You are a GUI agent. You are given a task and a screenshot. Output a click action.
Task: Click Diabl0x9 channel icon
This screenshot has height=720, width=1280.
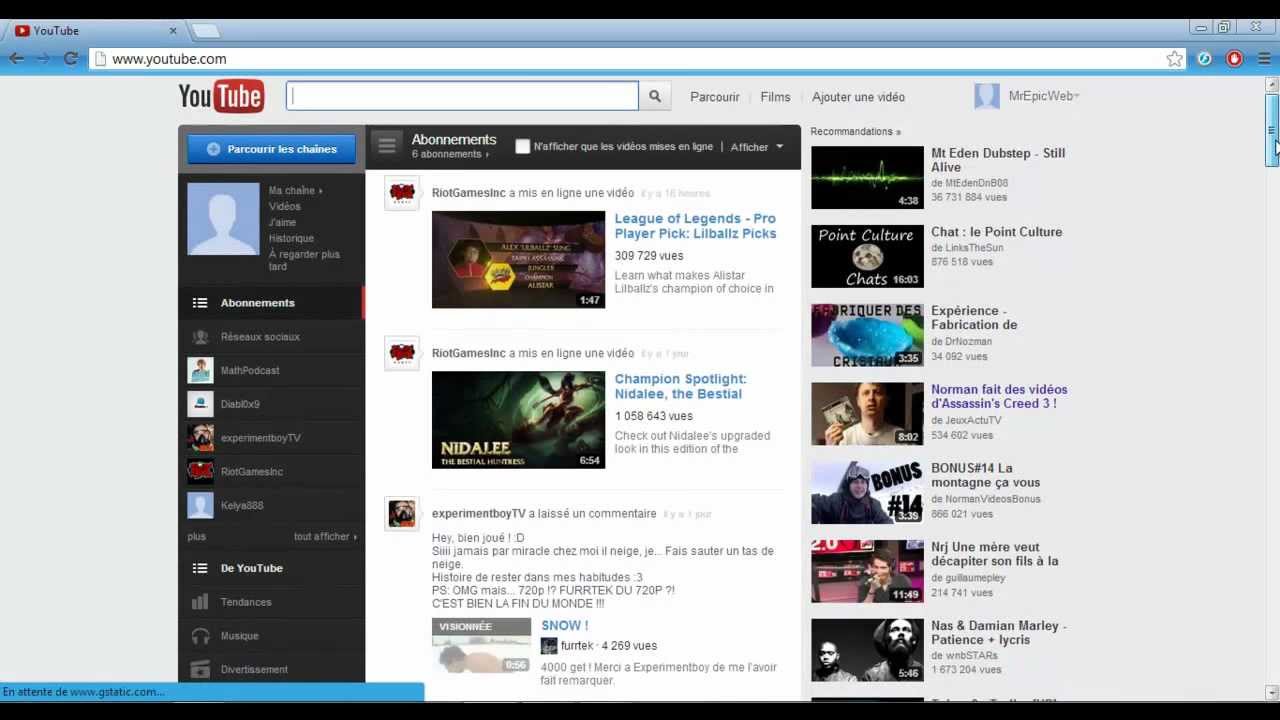tap(200, 404)
